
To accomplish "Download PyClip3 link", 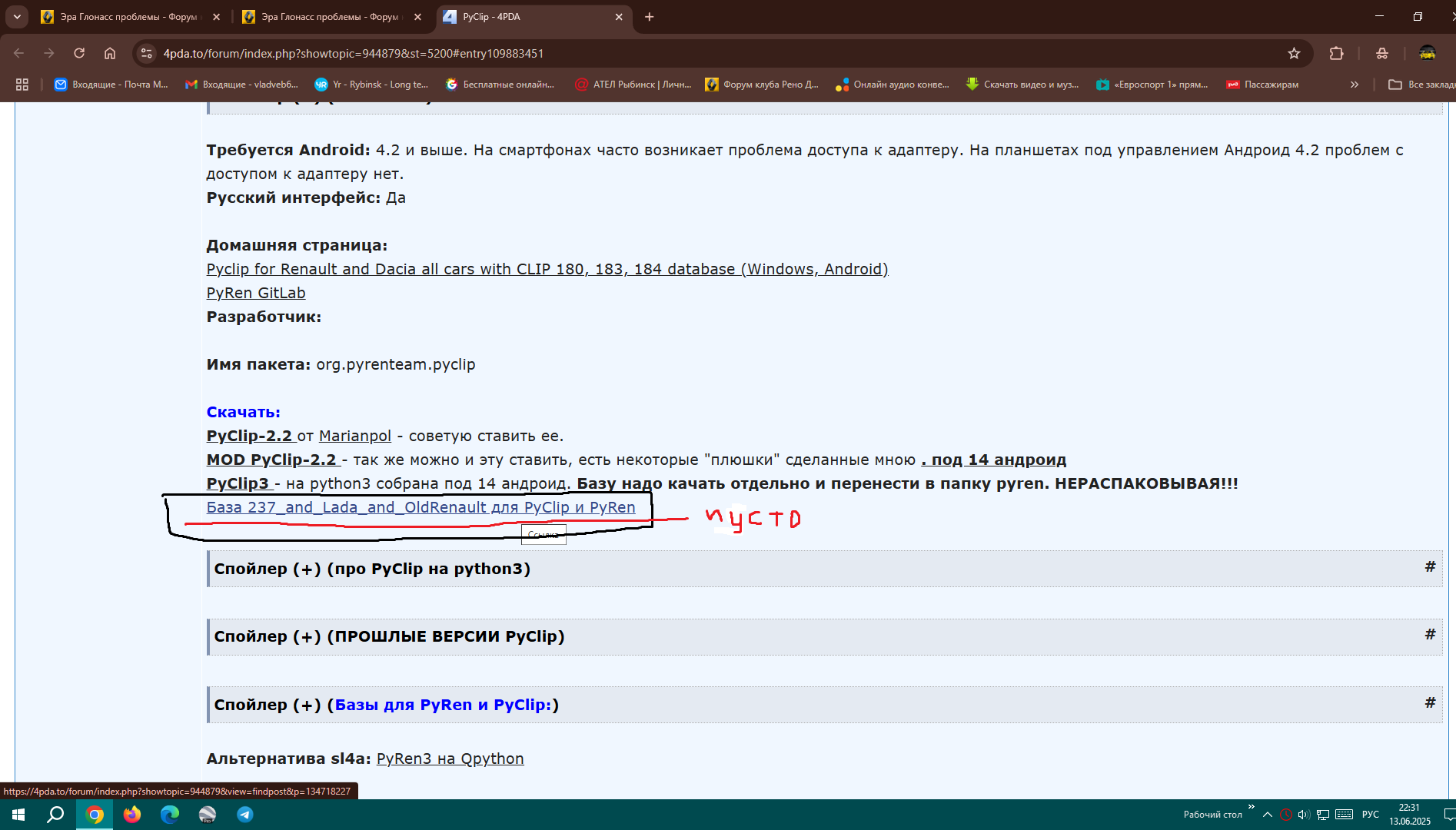I will pyautogui.click(x=239, y=483).
